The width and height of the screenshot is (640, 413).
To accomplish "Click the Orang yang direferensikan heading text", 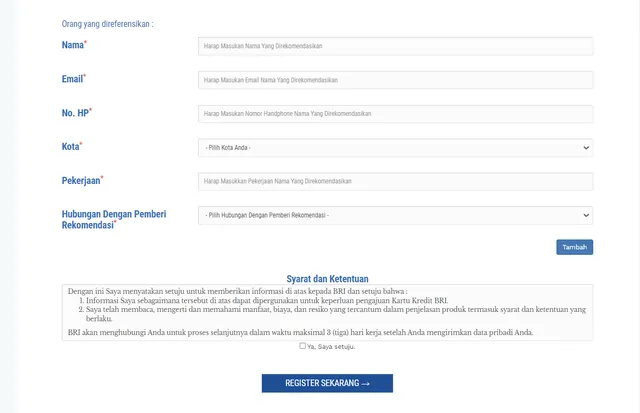I will pyautogui.click(x=108, y=23).
